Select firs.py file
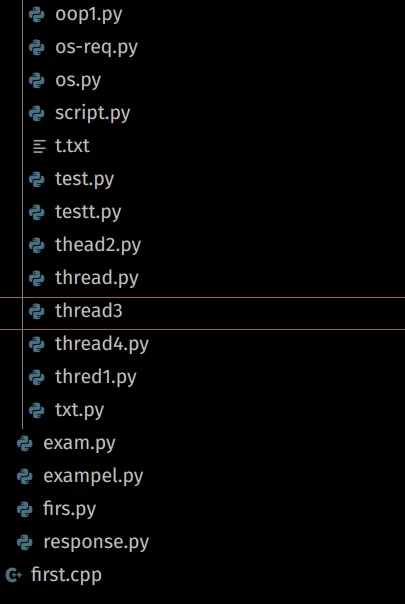The height and width of the screenshot is (604, 405). (69, 509)
